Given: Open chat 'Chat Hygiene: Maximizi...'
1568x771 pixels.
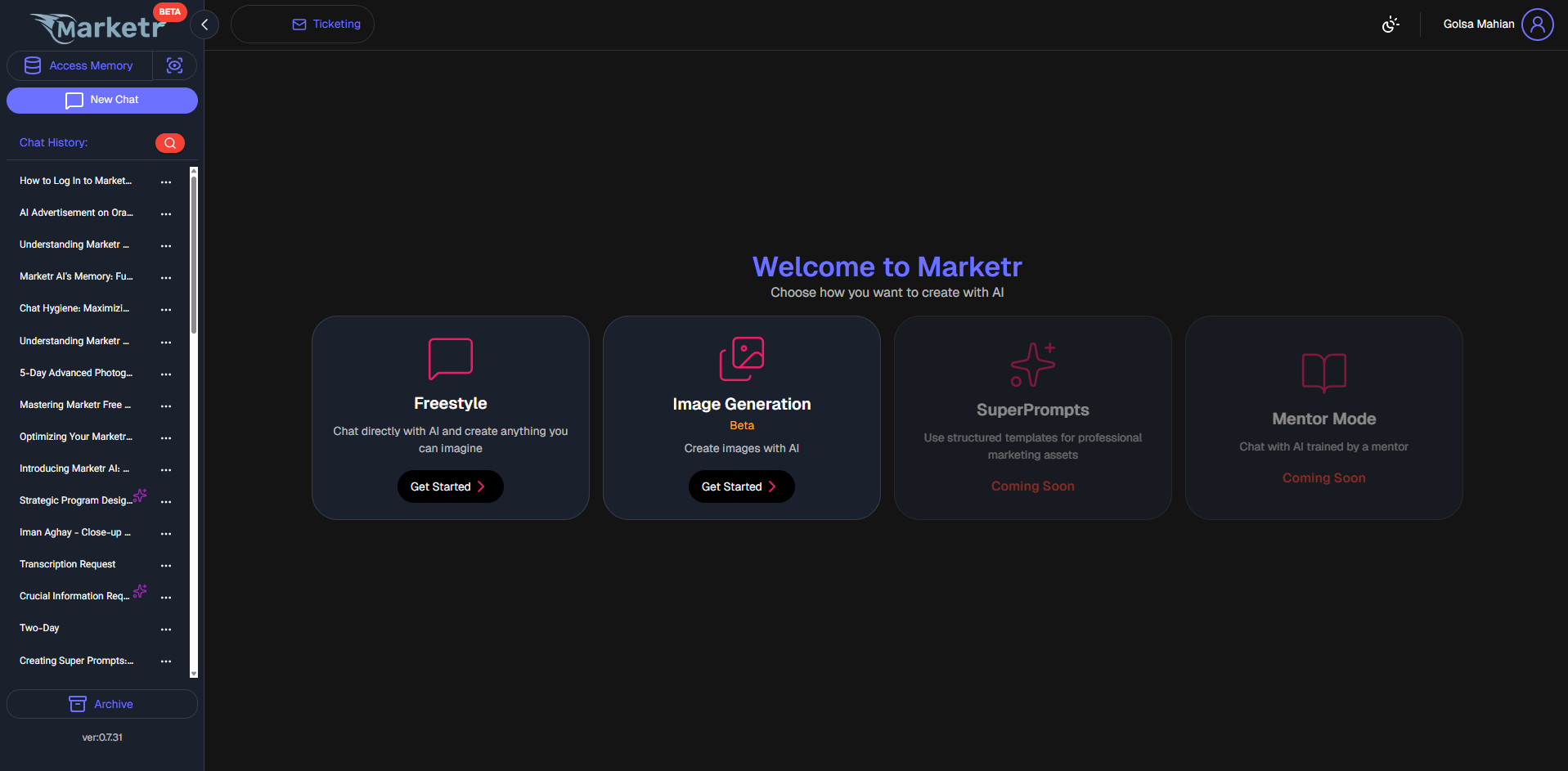Looking at the screenshot, I should pos(74,308).
